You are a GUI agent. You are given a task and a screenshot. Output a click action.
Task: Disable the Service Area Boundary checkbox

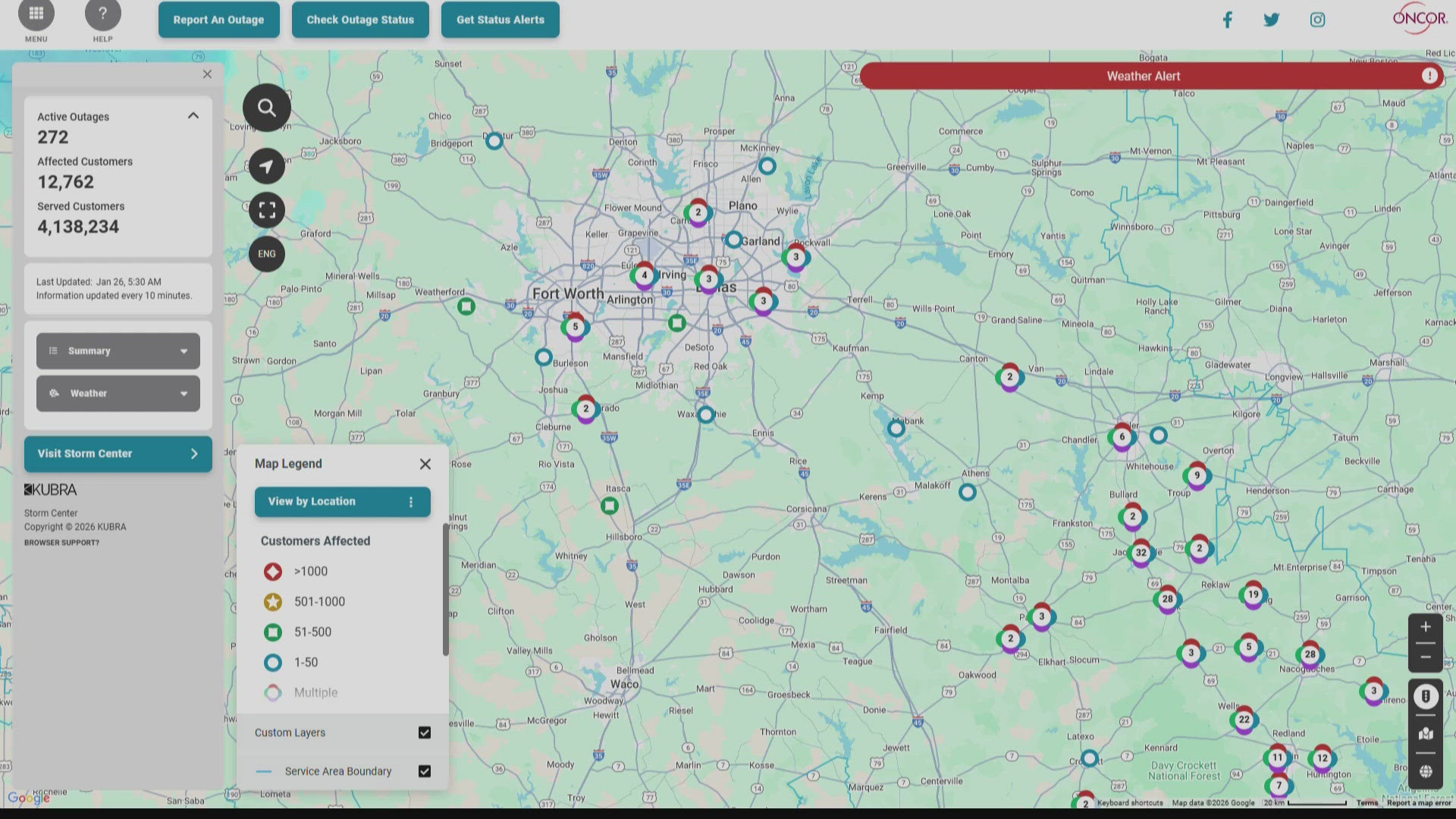(x=425, y=771)
